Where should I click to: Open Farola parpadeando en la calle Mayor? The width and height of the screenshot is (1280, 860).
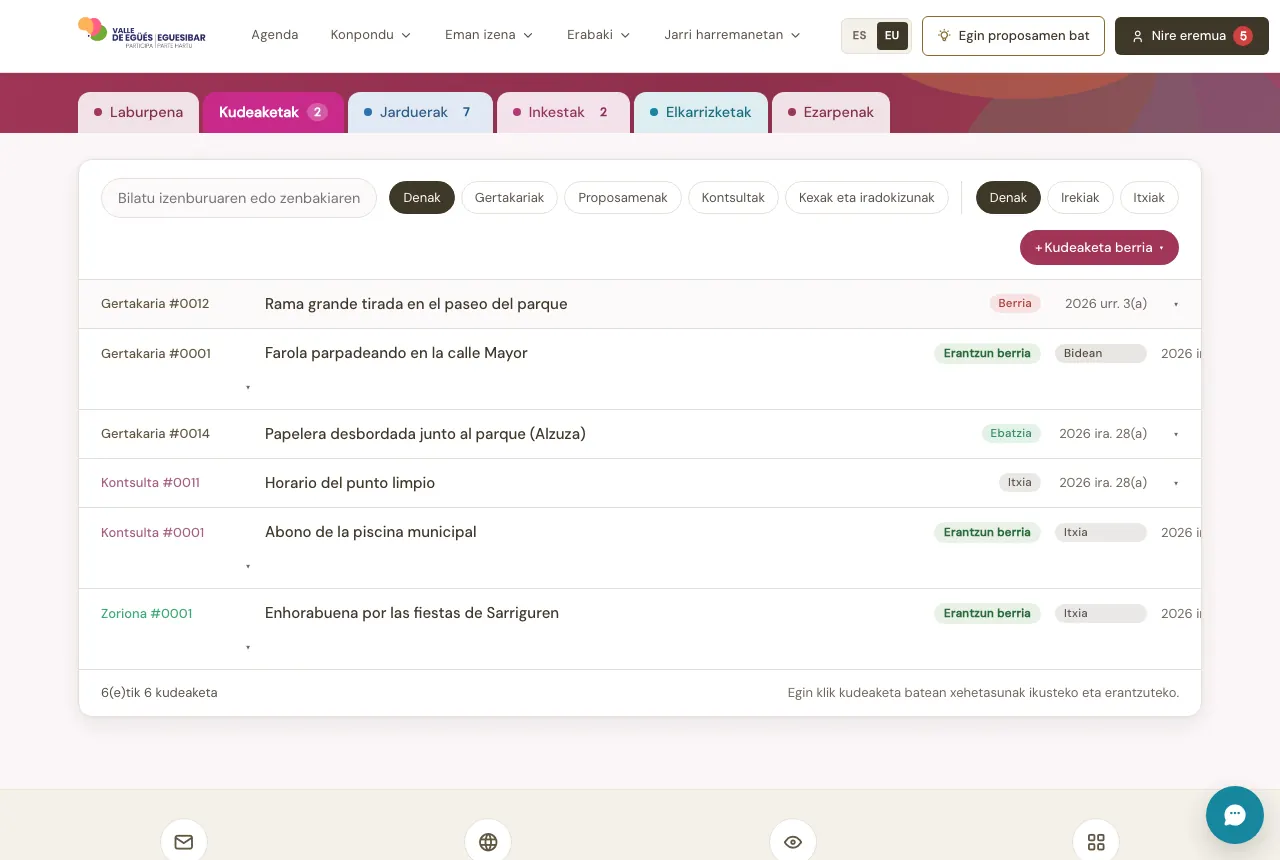click(396, 353)
